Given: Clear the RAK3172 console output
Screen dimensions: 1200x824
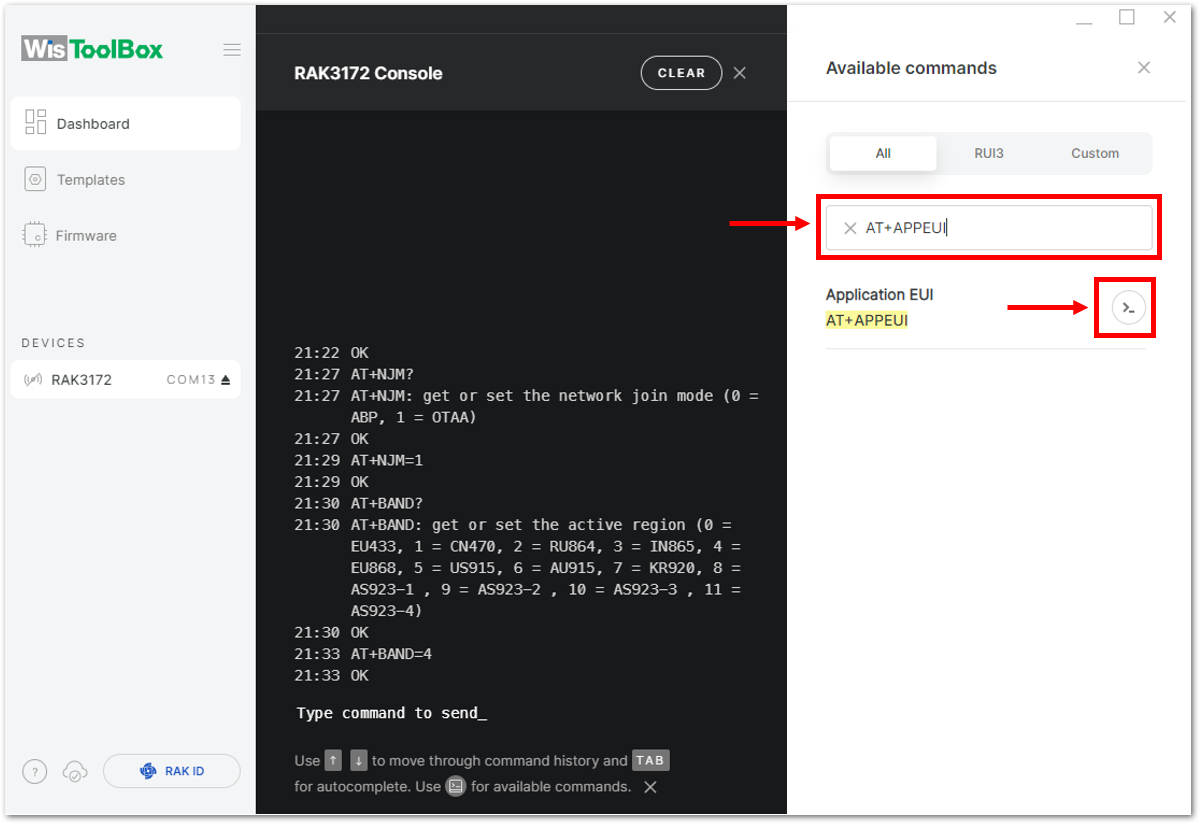Looking at the screenshot, I should pyautogui.click(x=681, y=73).
